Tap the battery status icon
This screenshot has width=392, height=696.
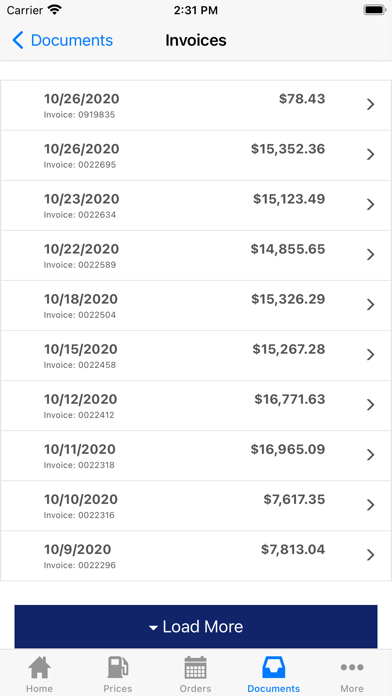(375, 10)
